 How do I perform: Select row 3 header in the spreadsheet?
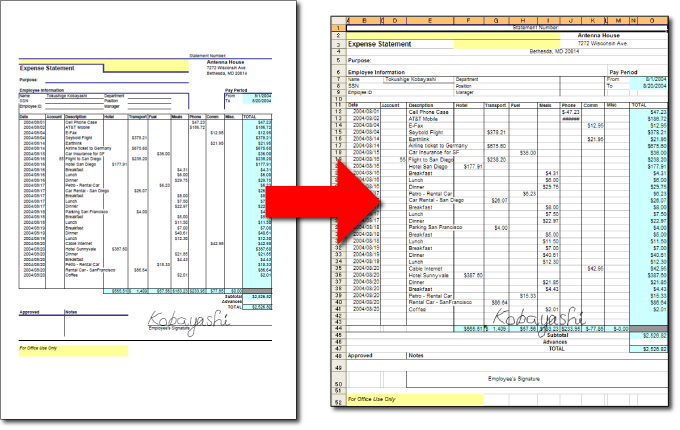[338, 44]
